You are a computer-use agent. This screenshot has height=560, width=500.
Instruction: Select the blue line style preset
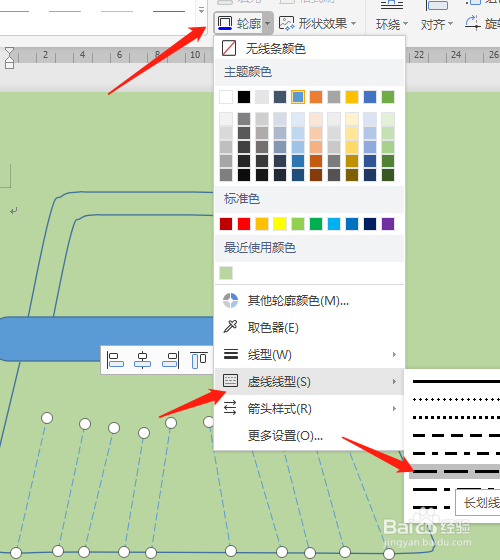pyautogui.click(x=169, y=11)
